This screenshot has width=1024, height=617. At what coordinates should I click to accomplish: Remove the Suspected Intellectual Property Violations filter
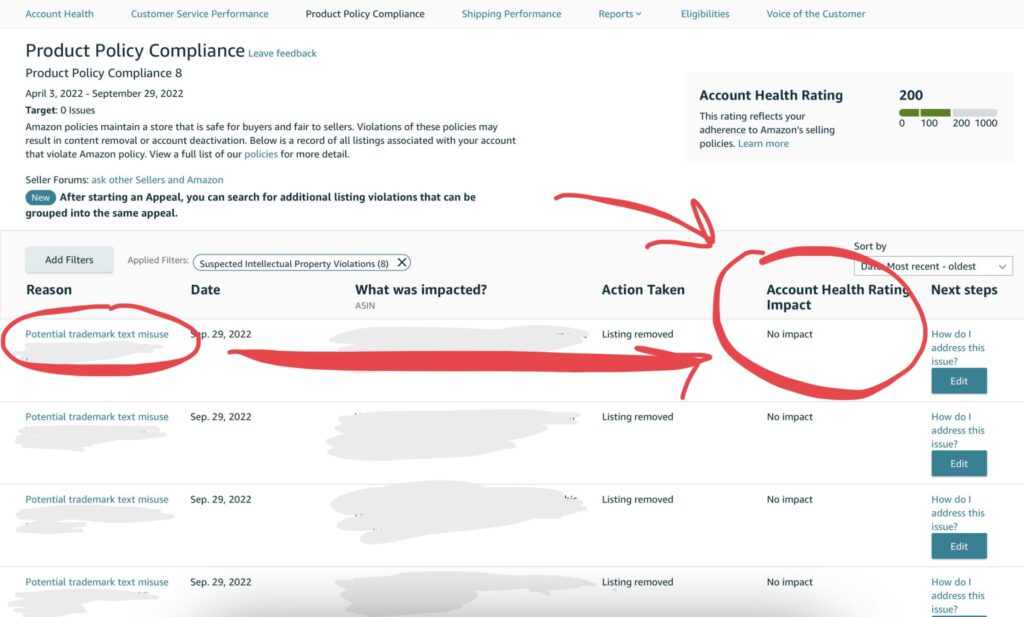coord(402,262)
